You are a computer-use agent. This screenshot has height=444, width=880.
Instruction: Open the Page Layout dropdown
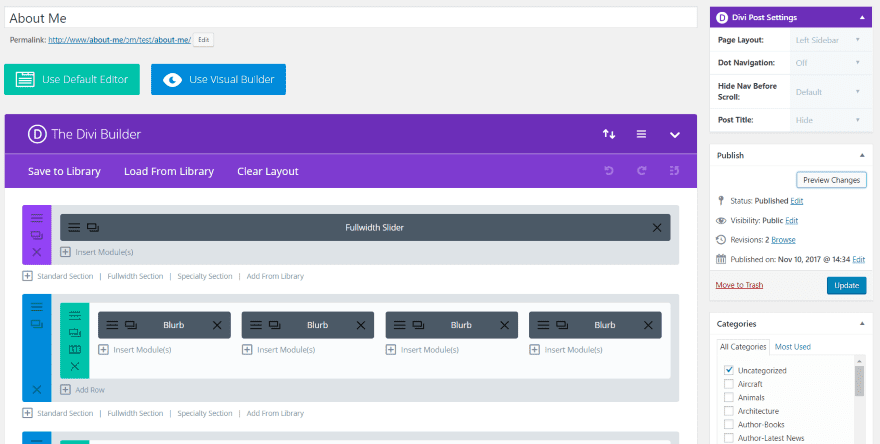828,40
